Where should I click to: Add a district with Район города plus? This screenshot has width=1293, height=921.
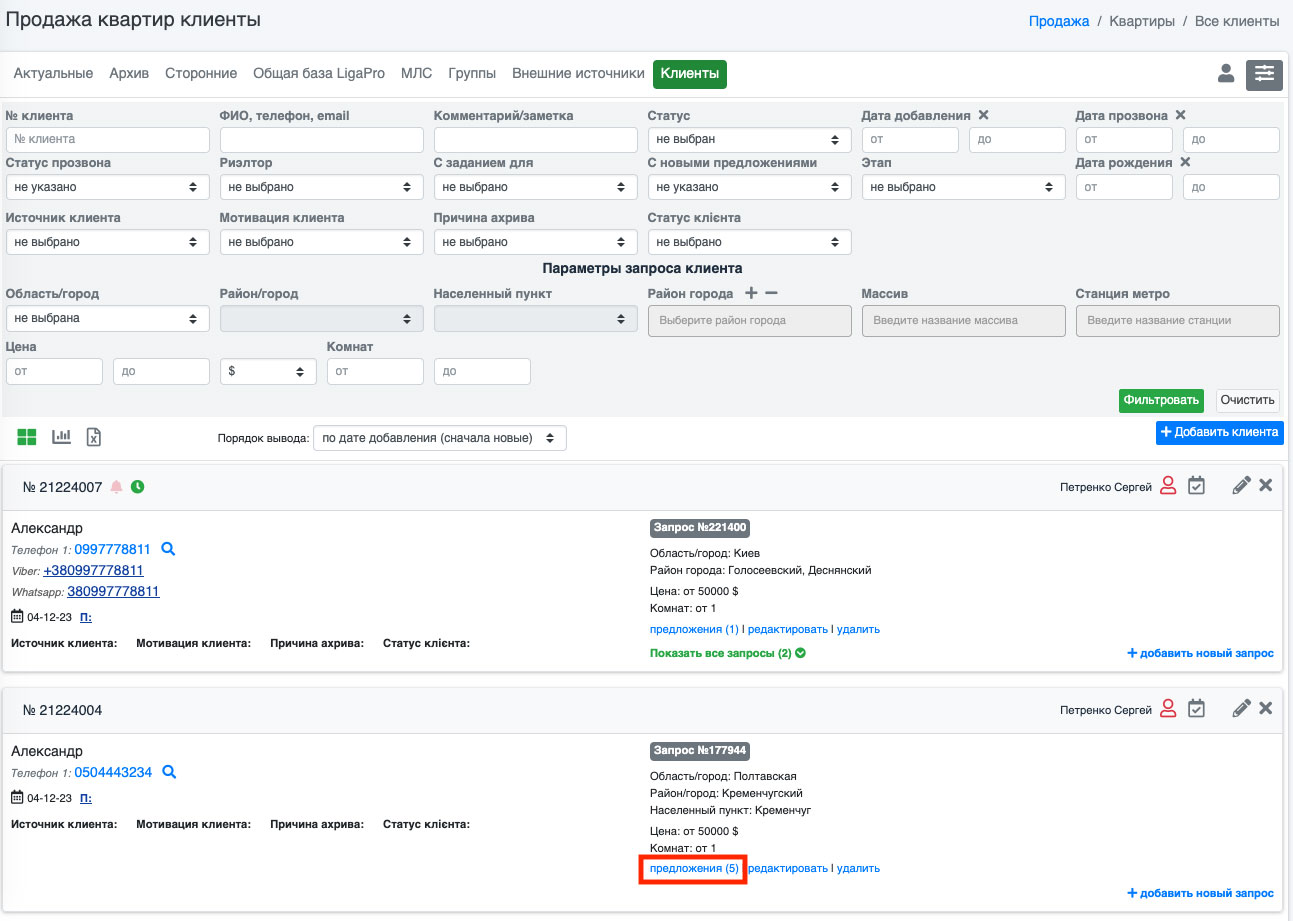[751, 293]
